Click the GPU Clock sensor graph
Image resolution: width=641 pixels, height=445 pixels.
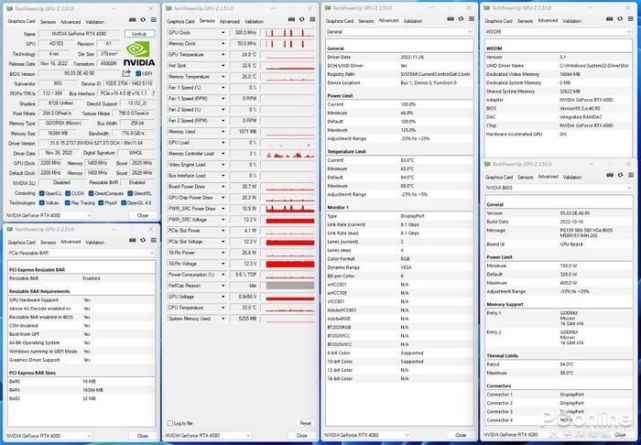point(288,33)
